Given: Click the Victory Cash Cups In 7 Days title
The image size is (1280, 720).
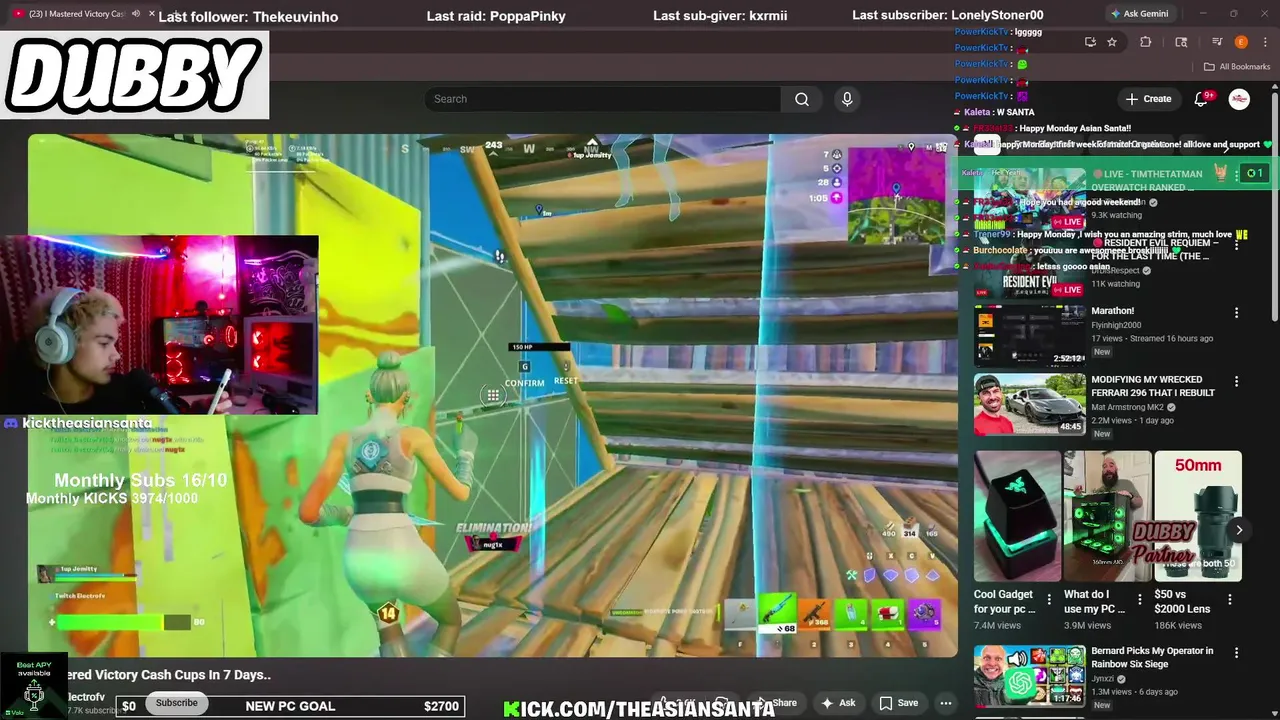Looking at the screenshot, I should (168, 675).
